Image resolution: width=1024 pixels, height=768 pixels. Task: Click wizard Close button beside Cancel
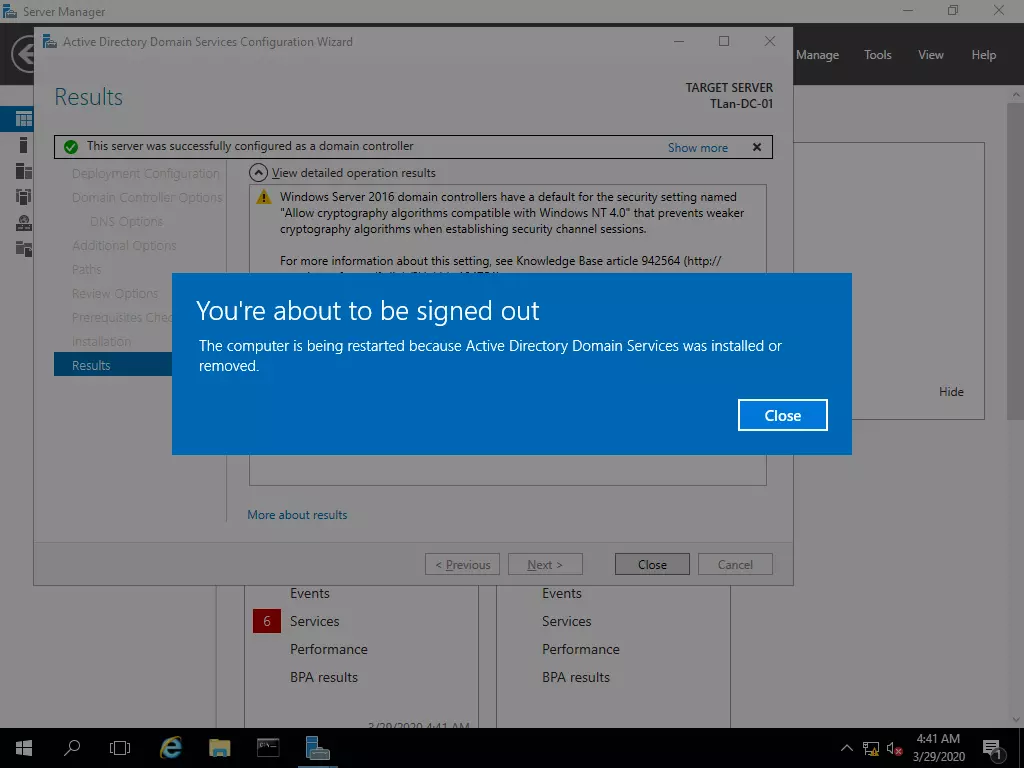652,564
